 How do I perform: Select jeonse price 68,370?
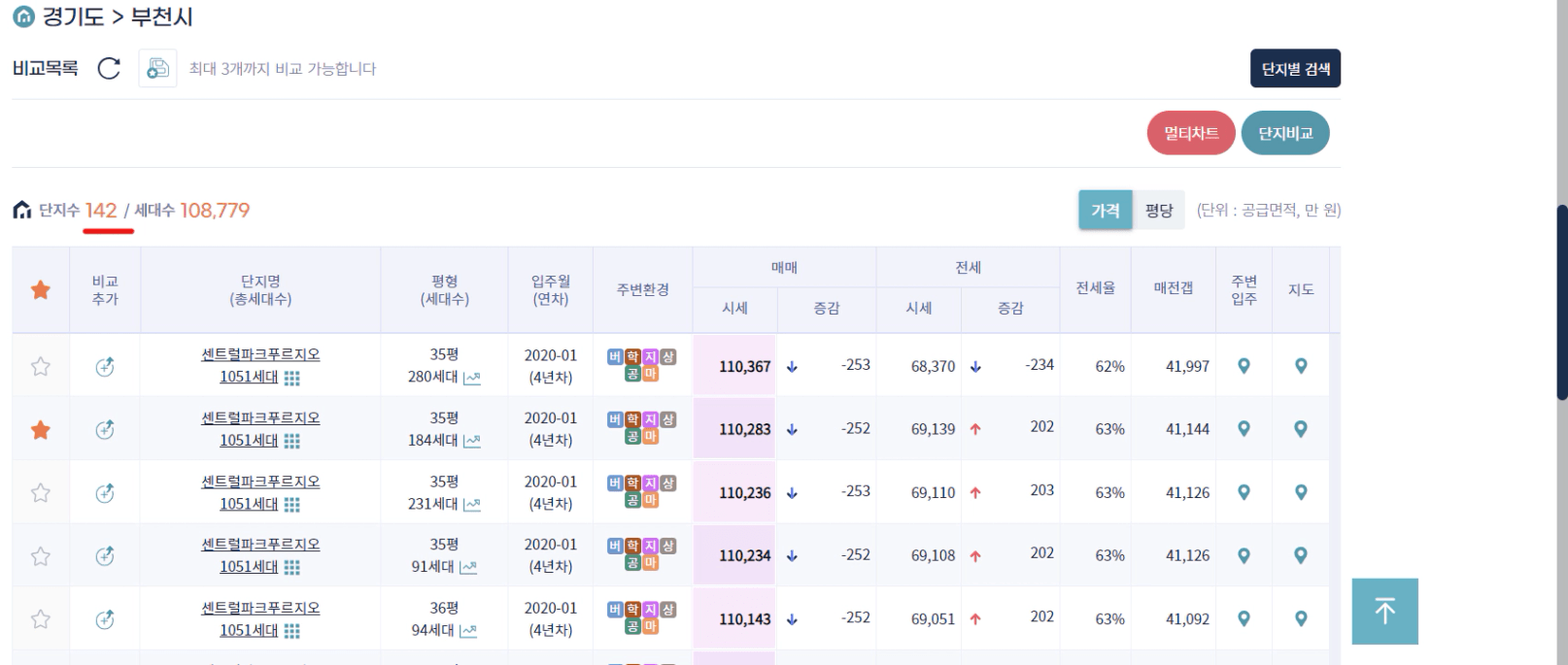933,366
